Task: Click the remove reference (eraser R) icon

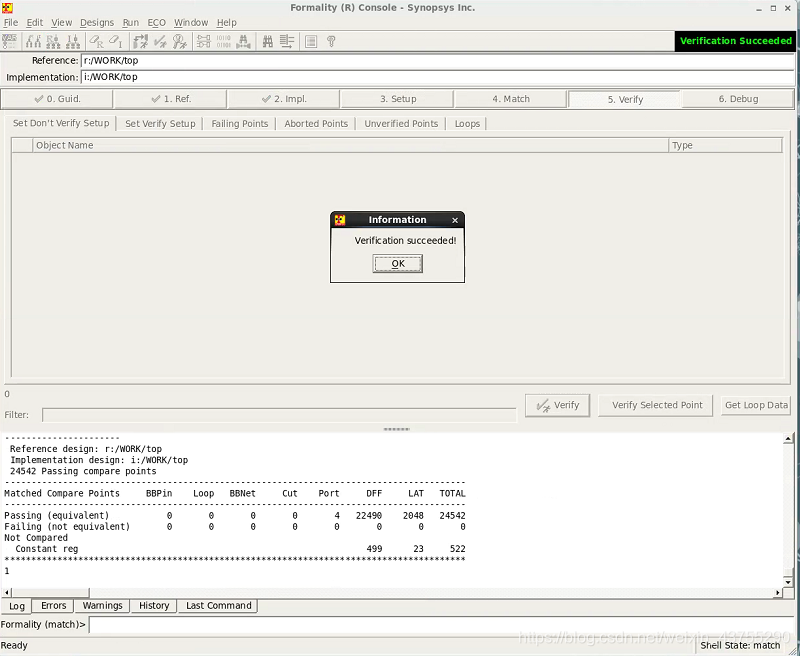Action: tap(96, 41)
